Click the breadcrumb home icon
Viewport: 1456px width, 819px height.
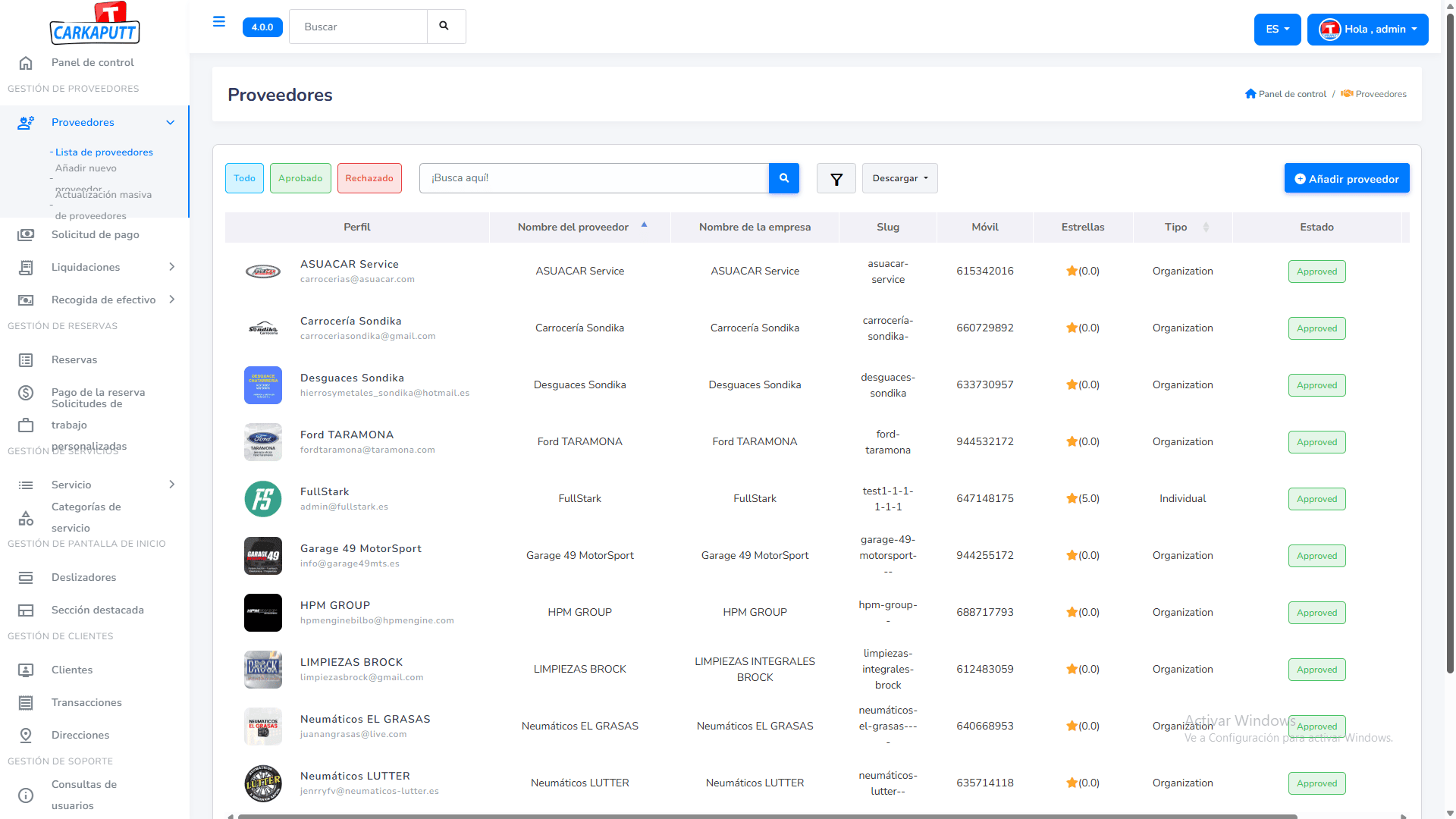[x=1250, y=94]
